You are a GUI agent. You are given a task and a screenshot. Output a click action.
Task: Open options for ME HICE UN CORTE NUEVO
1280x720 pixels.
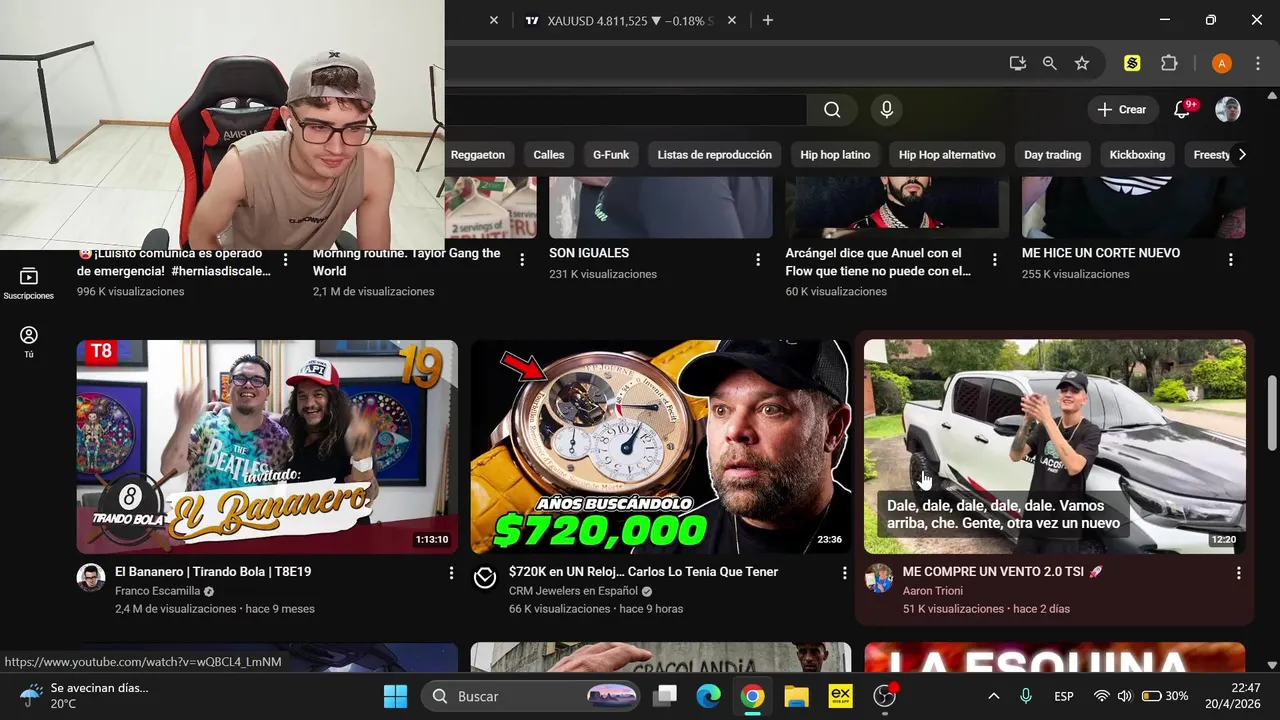1230,260
